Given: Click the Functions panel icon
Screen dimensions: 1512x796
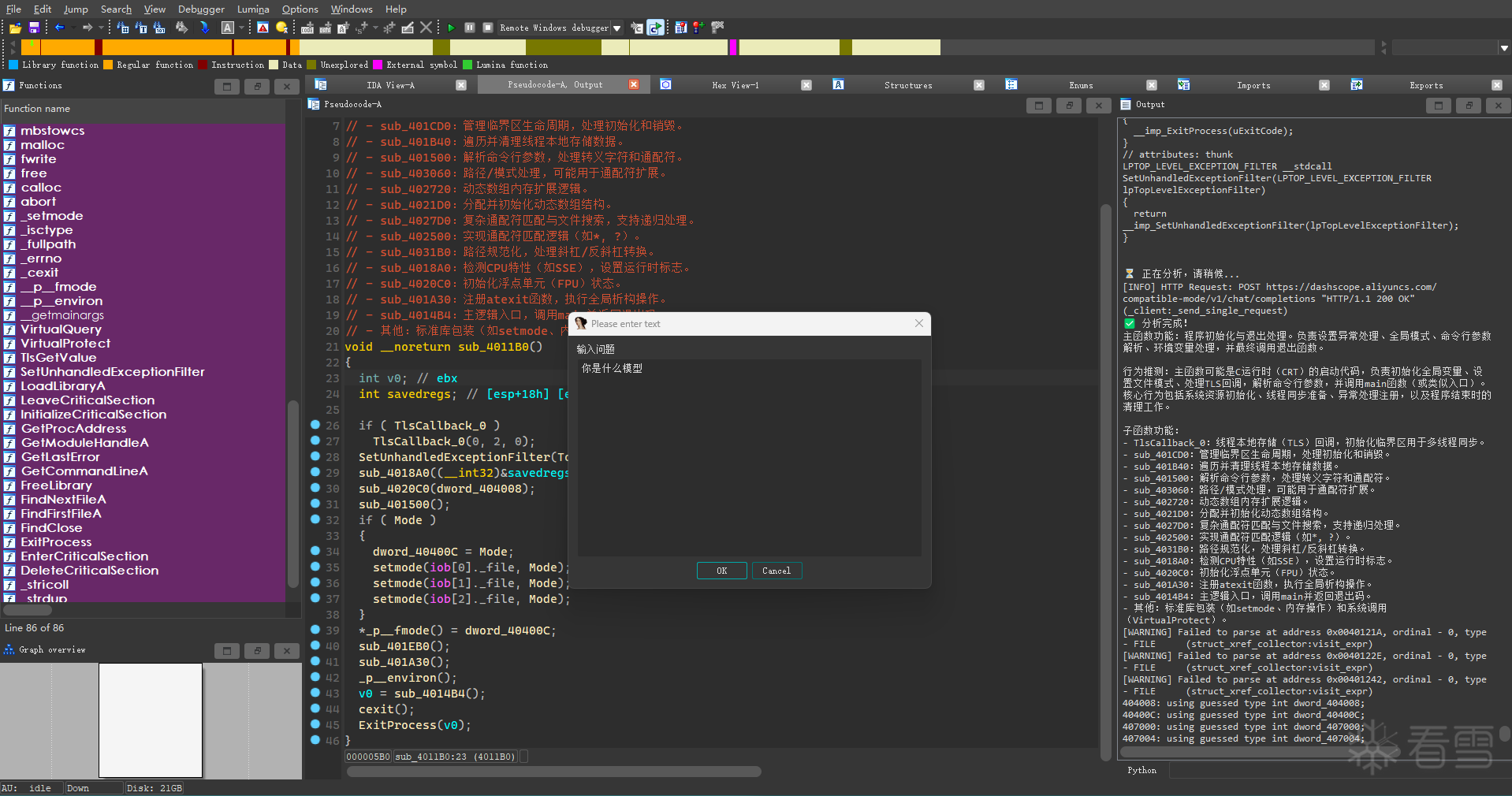Looking at the screenshot, I should (9, 85).
